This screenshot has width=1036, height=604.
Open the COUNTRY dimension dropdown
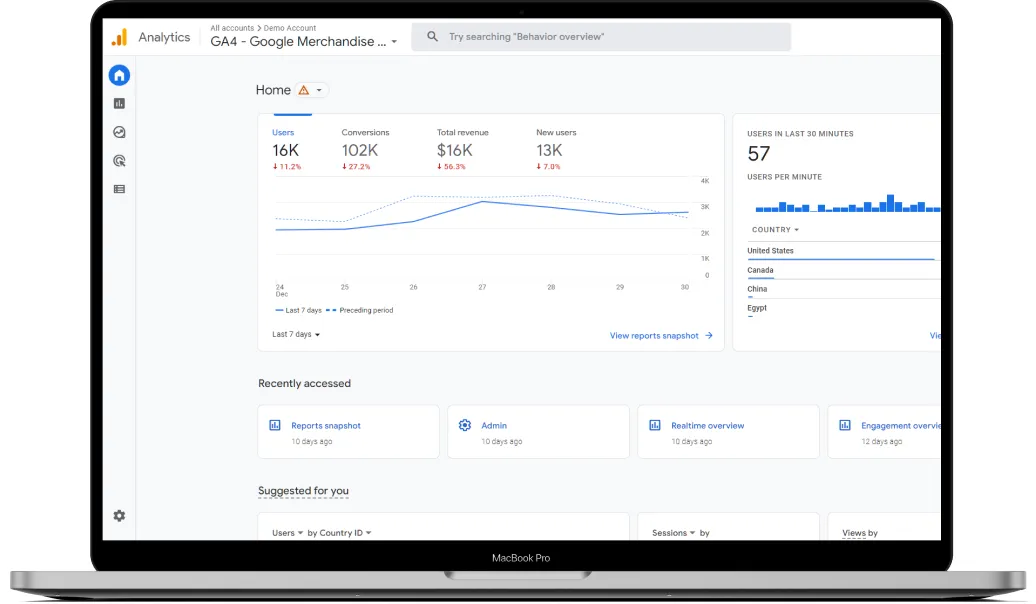[775, 229]
